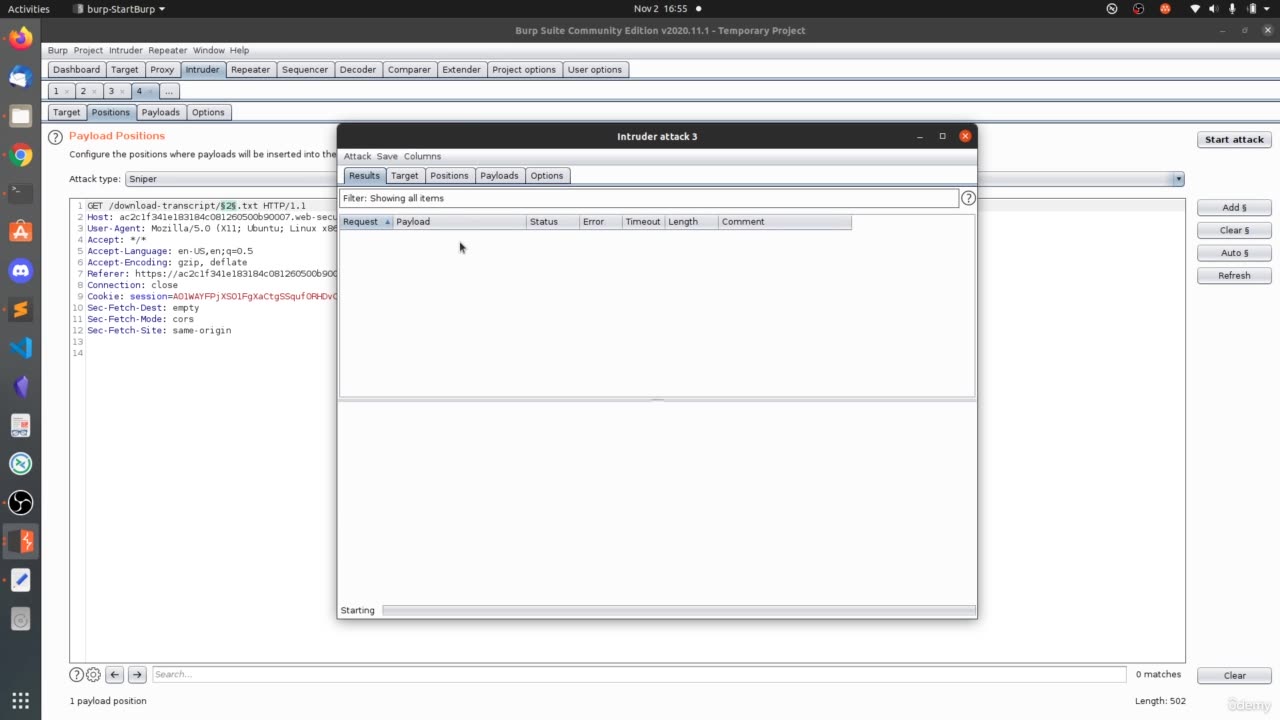The height and width of the screenshot is (720, 1280).
Task: Open Thunderbird mail in the dock
Action: (x=20, y=78)
